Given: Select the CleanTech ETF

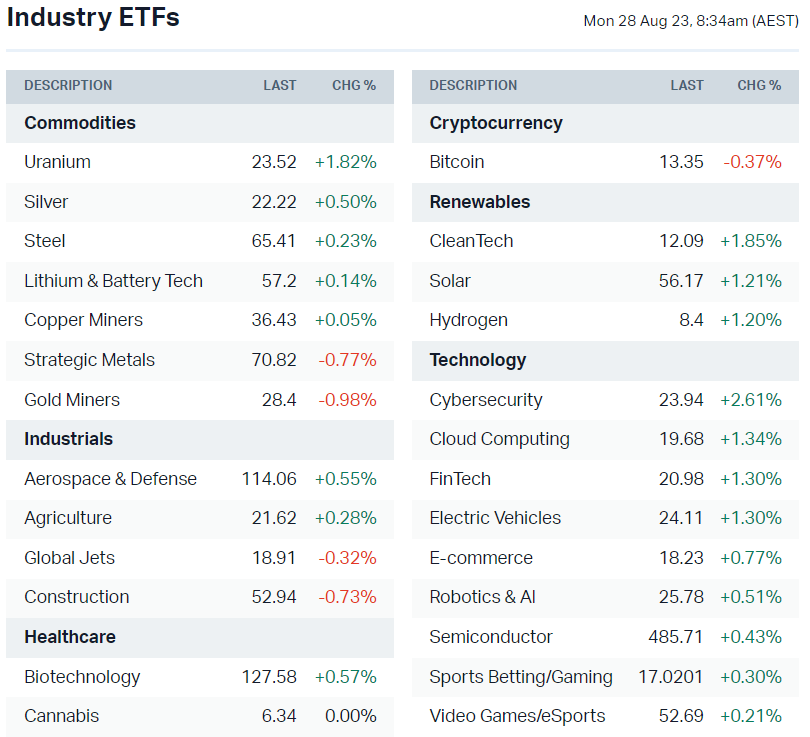Looking at the screenshot, I should (471, 241).
